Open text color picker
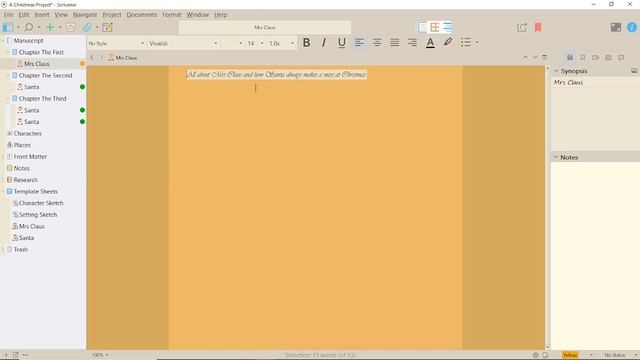Image resolution: width=640 pixels, height=360 pixels. tap(430, 42)
